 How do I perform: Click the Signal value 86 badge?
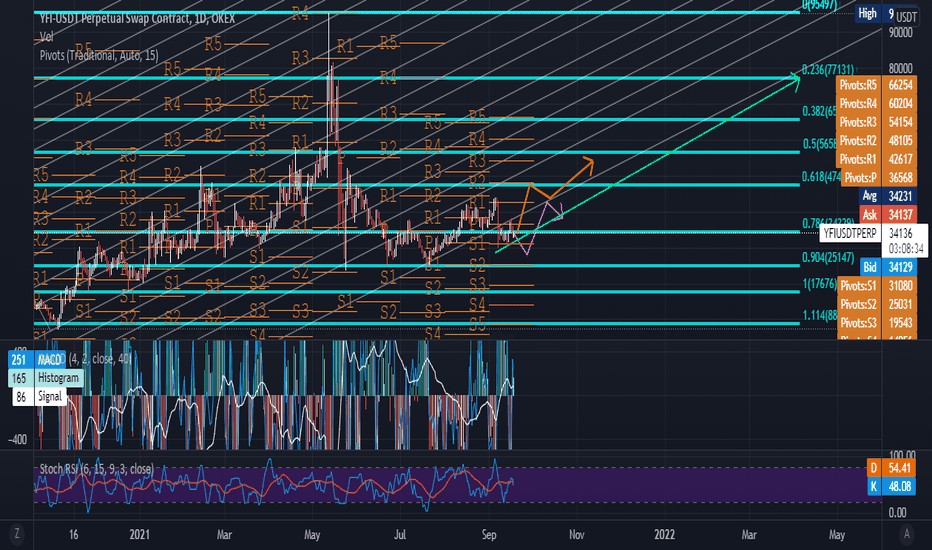(x=21, y=396)
